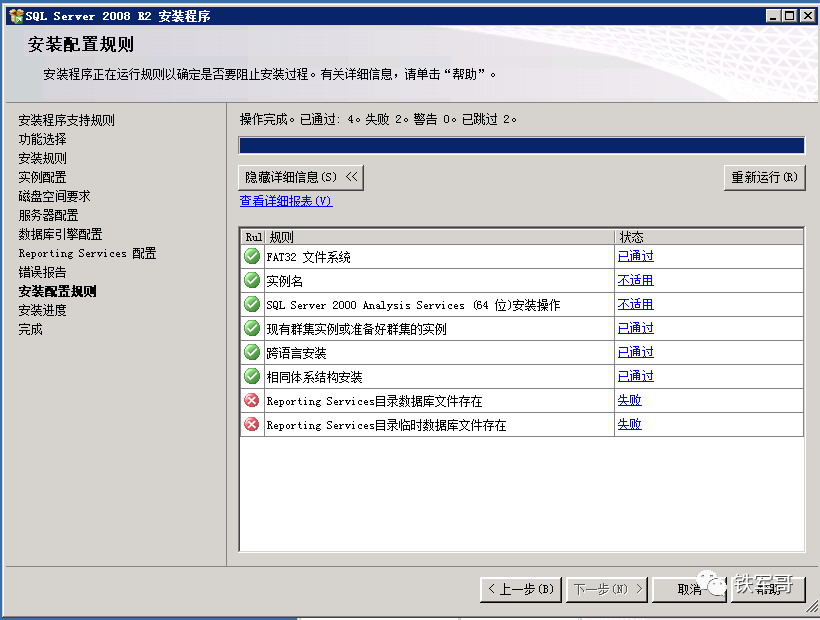The image size is (820, 620).
Task: Click red error icon for Reporting Services目录数据库文件存在
Action: point(252,401)
